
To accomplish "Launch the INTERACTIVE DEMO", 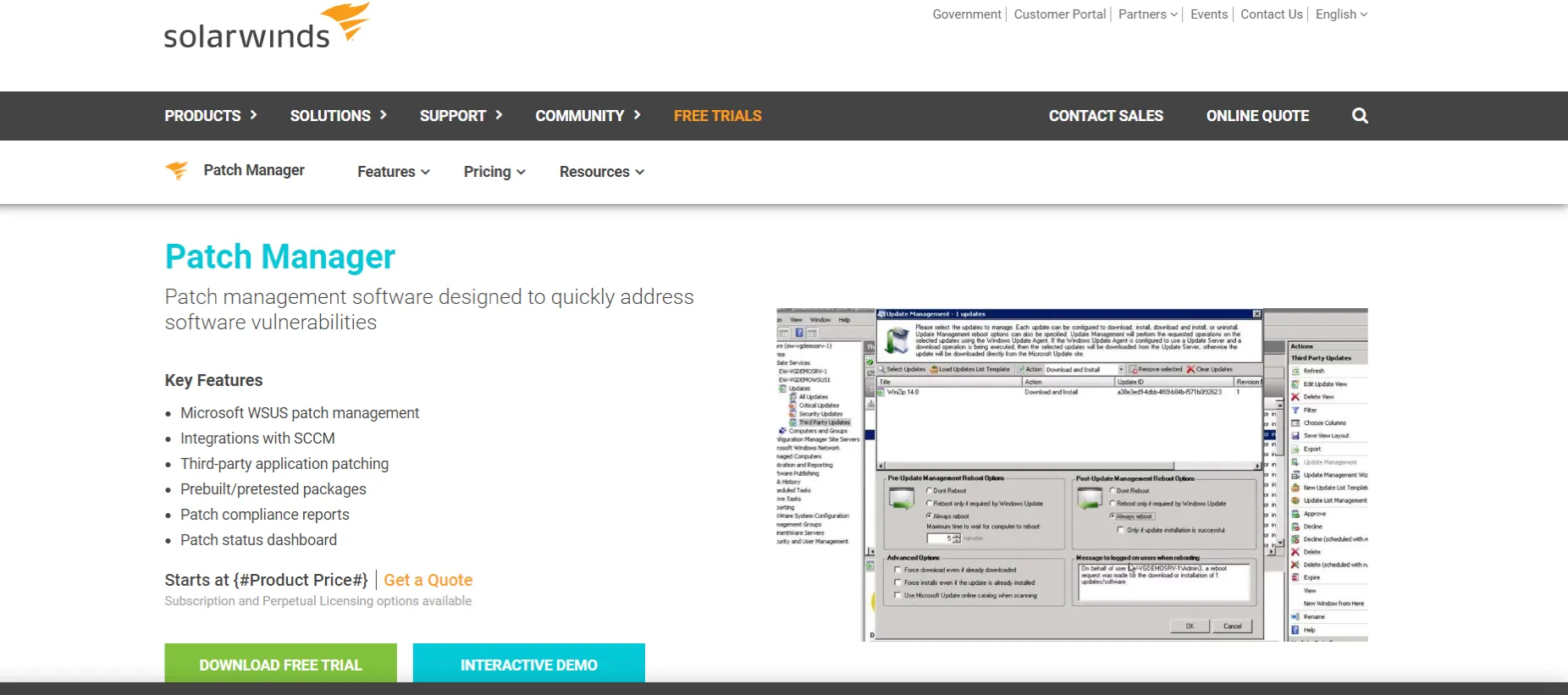I will (529, 664).
